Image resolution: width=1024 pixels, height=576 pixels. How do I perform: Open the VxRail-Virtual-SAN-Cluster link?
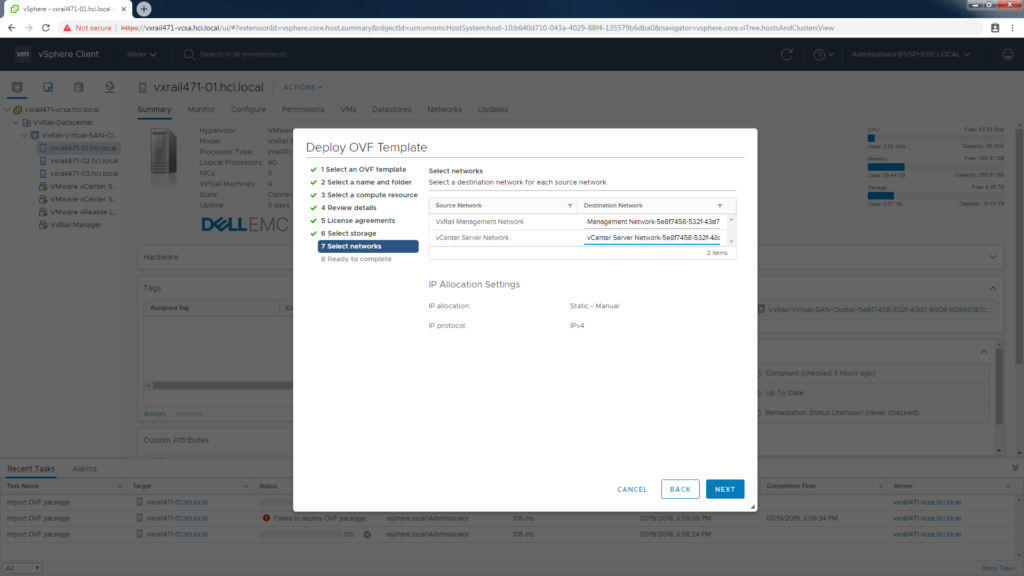[878, 310]
